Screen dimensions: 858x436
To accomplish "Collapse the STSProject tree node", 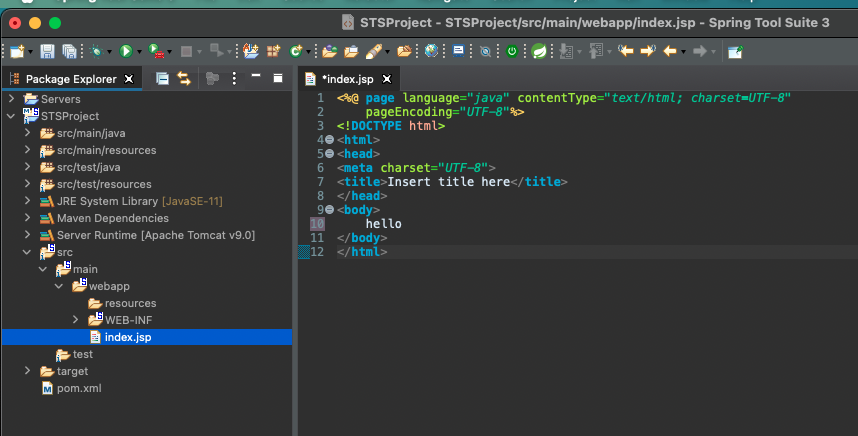I will point(11,116).
